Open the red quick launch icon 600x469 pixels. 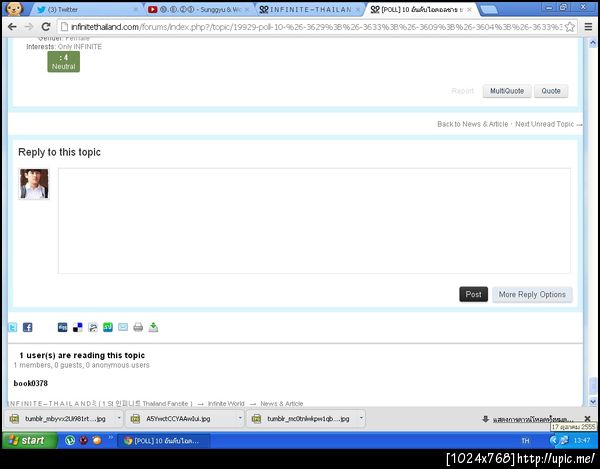83,440
